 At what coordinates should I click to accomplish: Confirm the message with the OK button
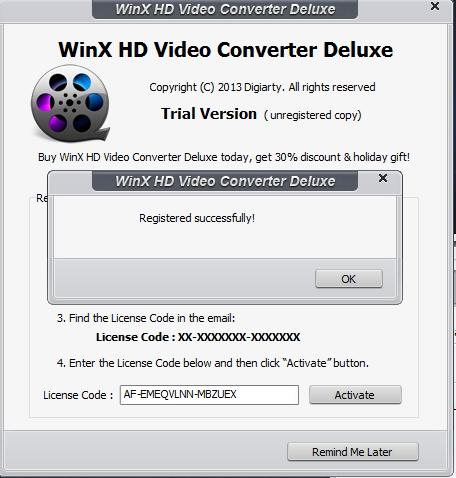click(349, 279)
